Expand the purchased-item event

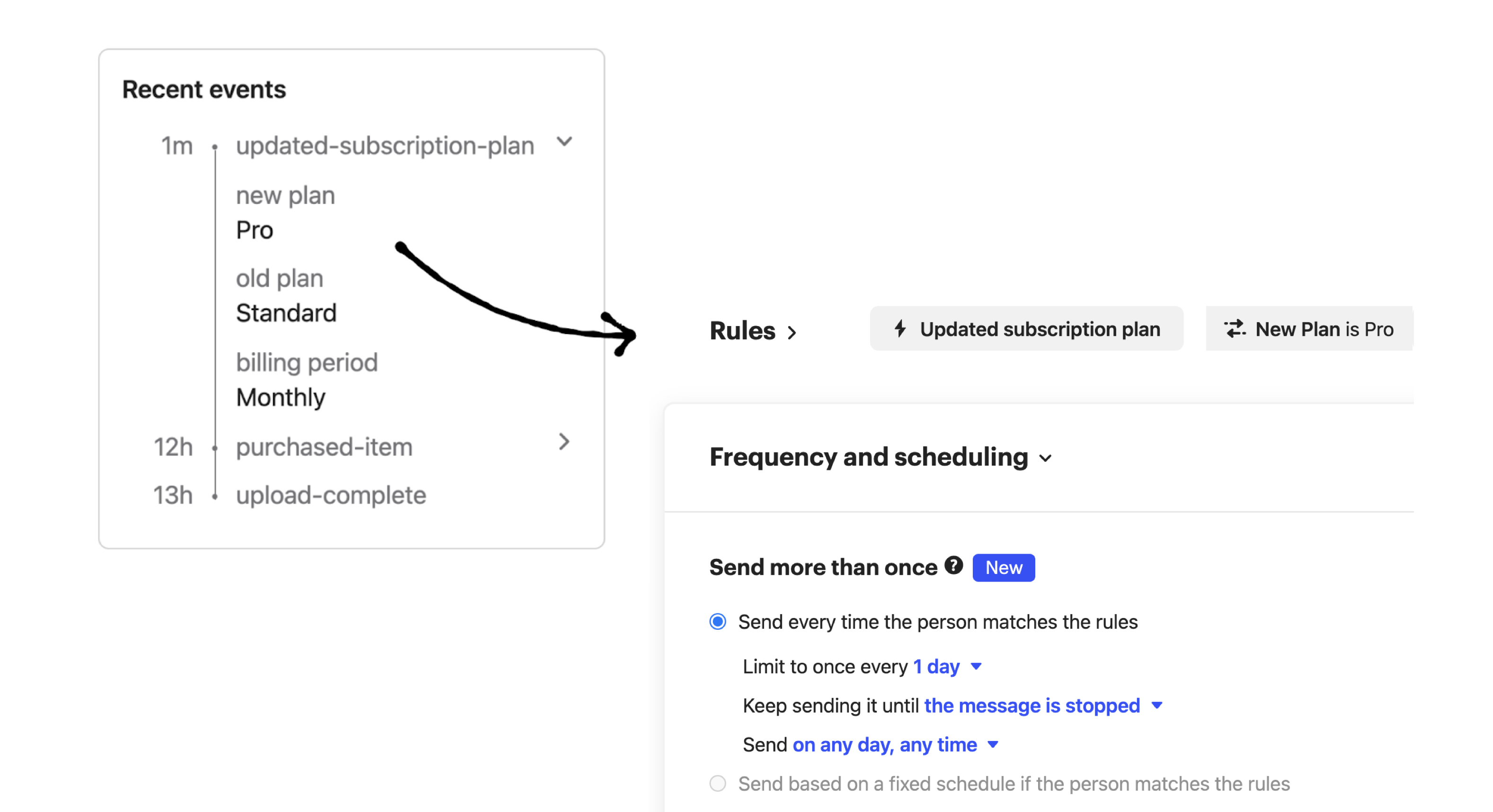tap(564, 442)
